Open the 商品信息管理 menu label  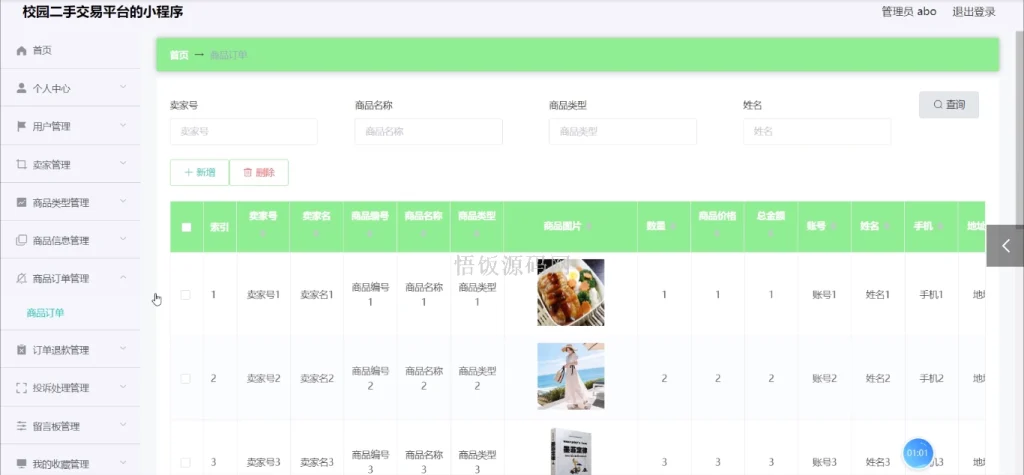pyautogui.click(x=61, y=241)
